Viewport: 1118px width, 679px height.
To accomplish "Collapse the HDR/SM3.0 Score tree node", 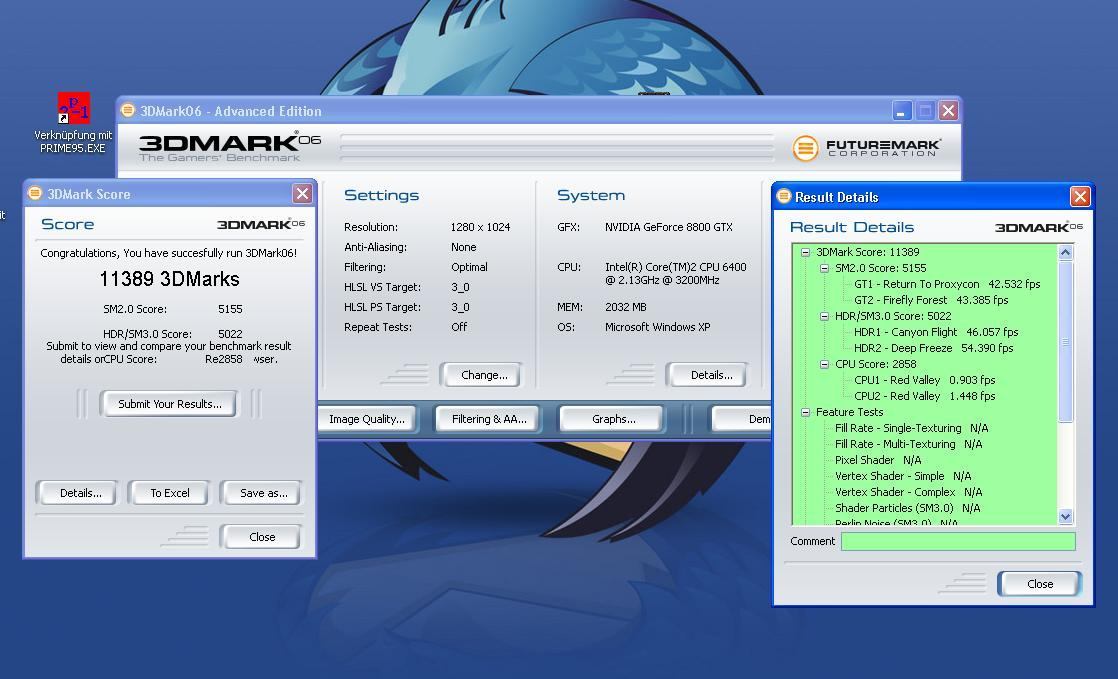I will (824, 316).
